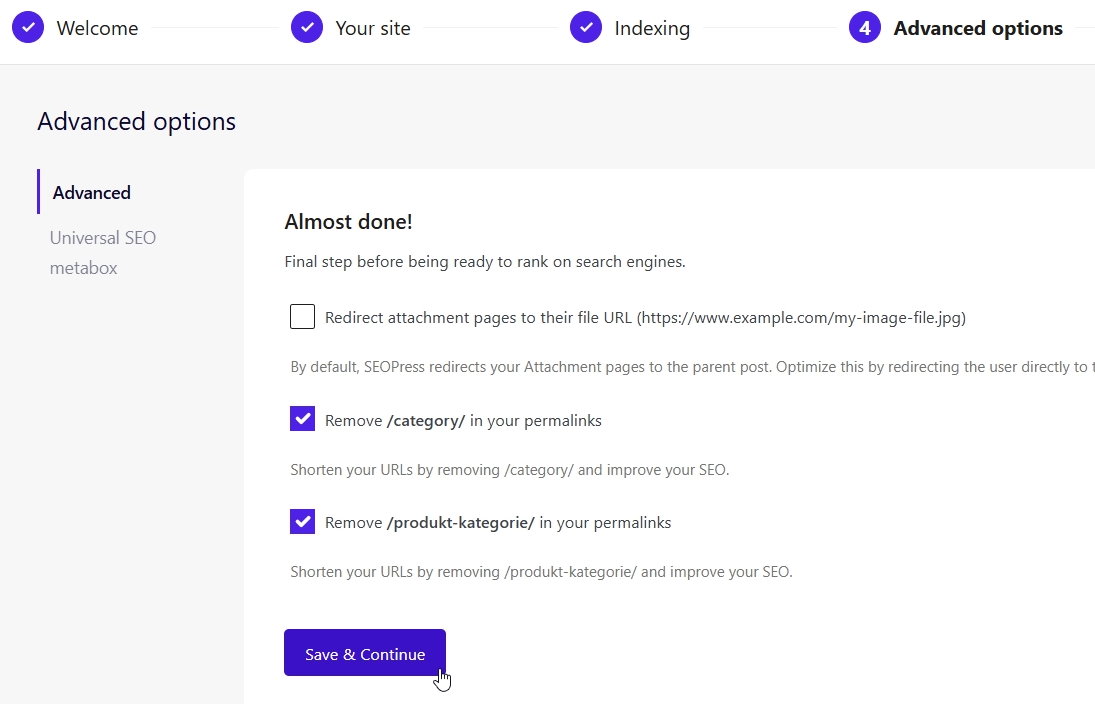Return to the Indexing step label

pos(652,28)
